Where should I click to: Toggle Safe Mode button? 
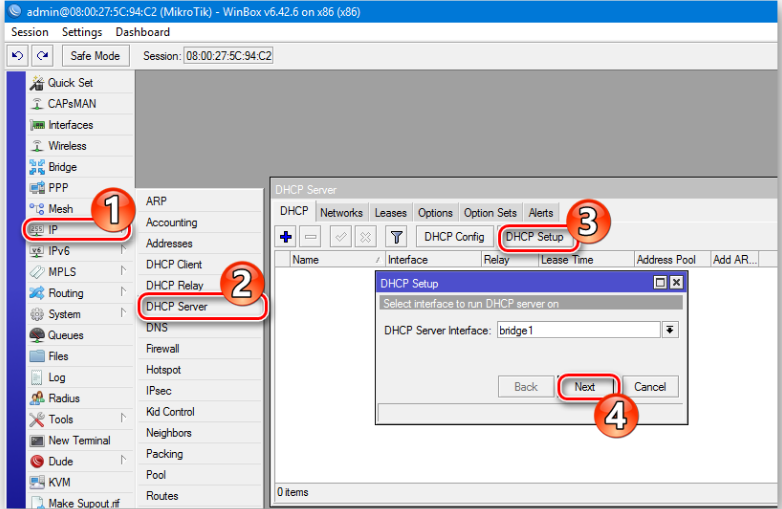point(95,56)
